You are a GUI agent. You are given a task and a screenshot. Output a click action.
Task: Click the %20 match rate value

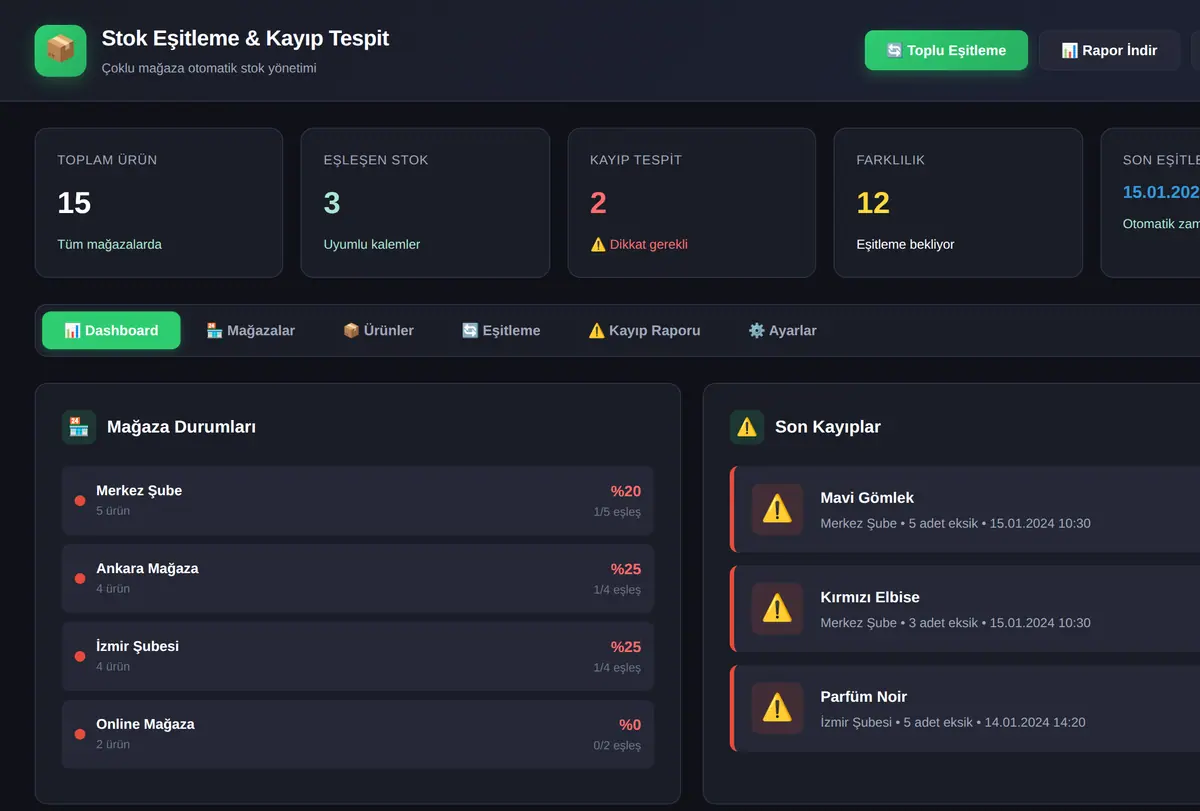click(x=626, y=491)
